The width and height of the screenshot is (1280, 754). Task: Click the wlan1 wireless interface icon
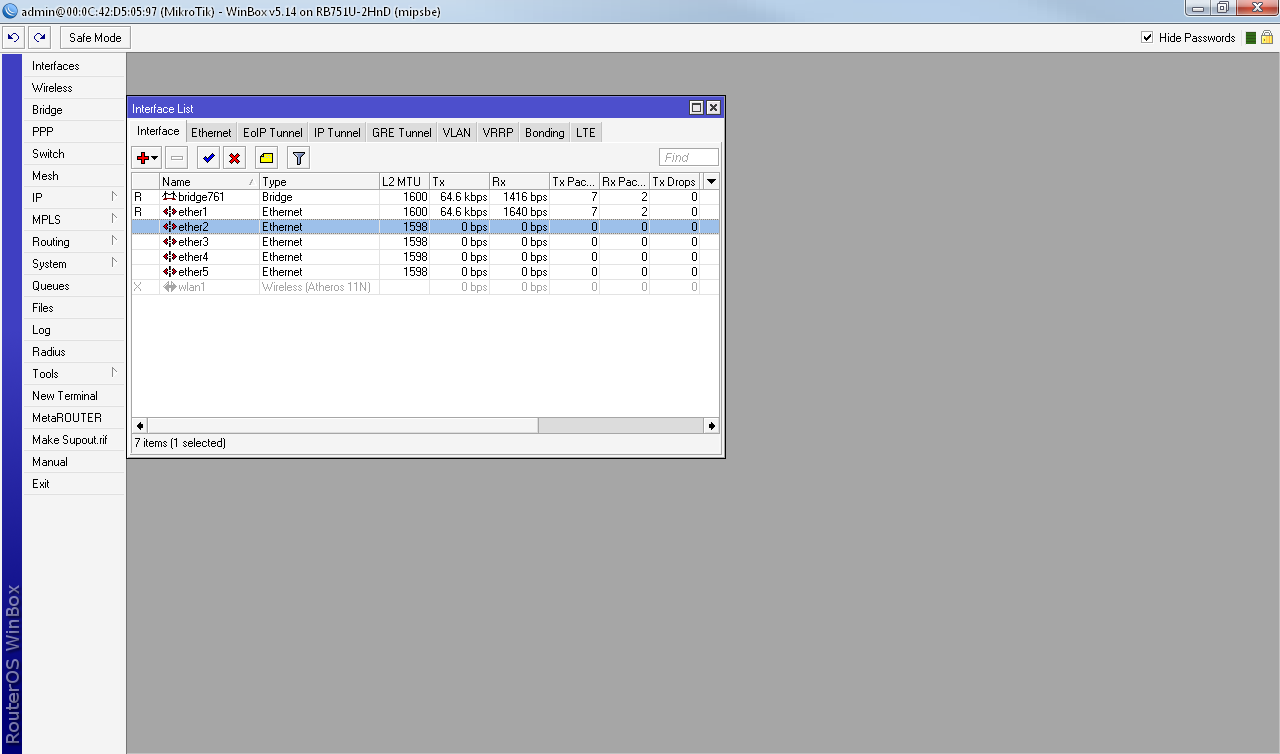169,287
